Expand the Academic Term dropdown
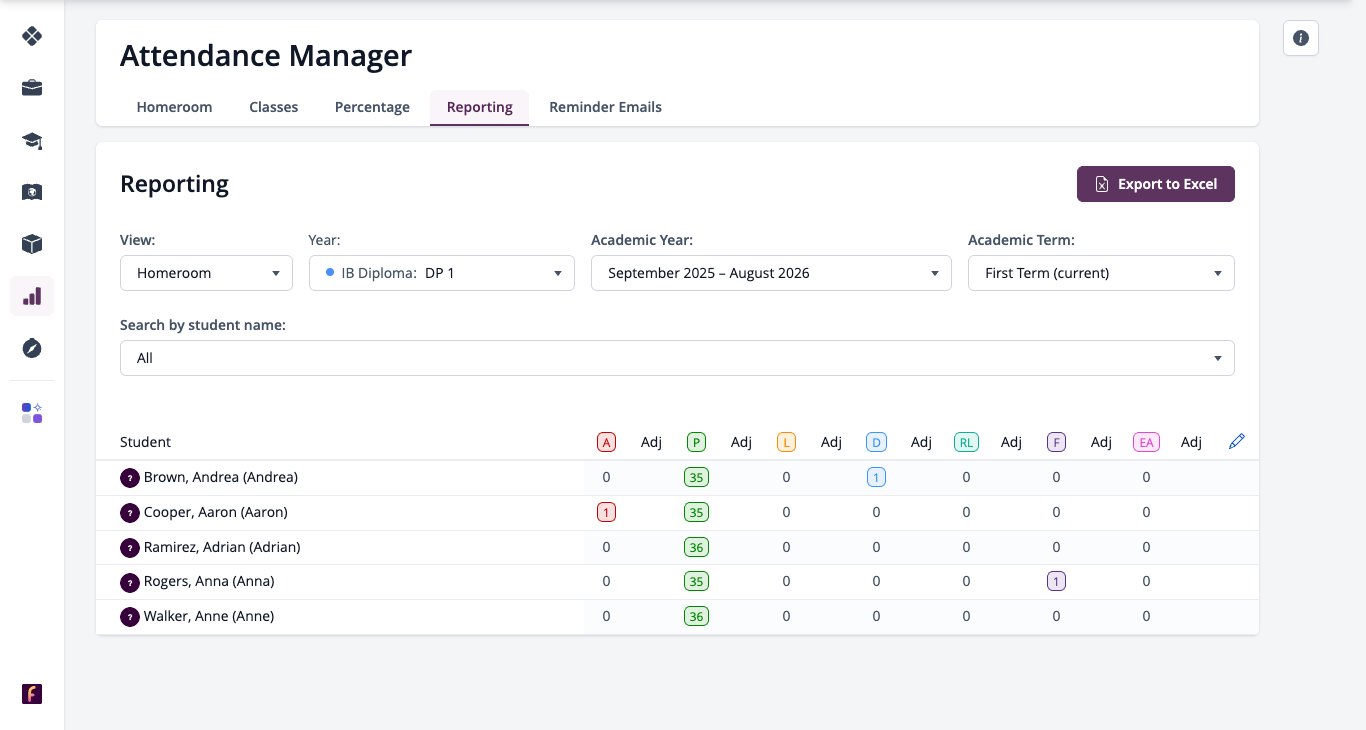 click(x=1101, y=273)
